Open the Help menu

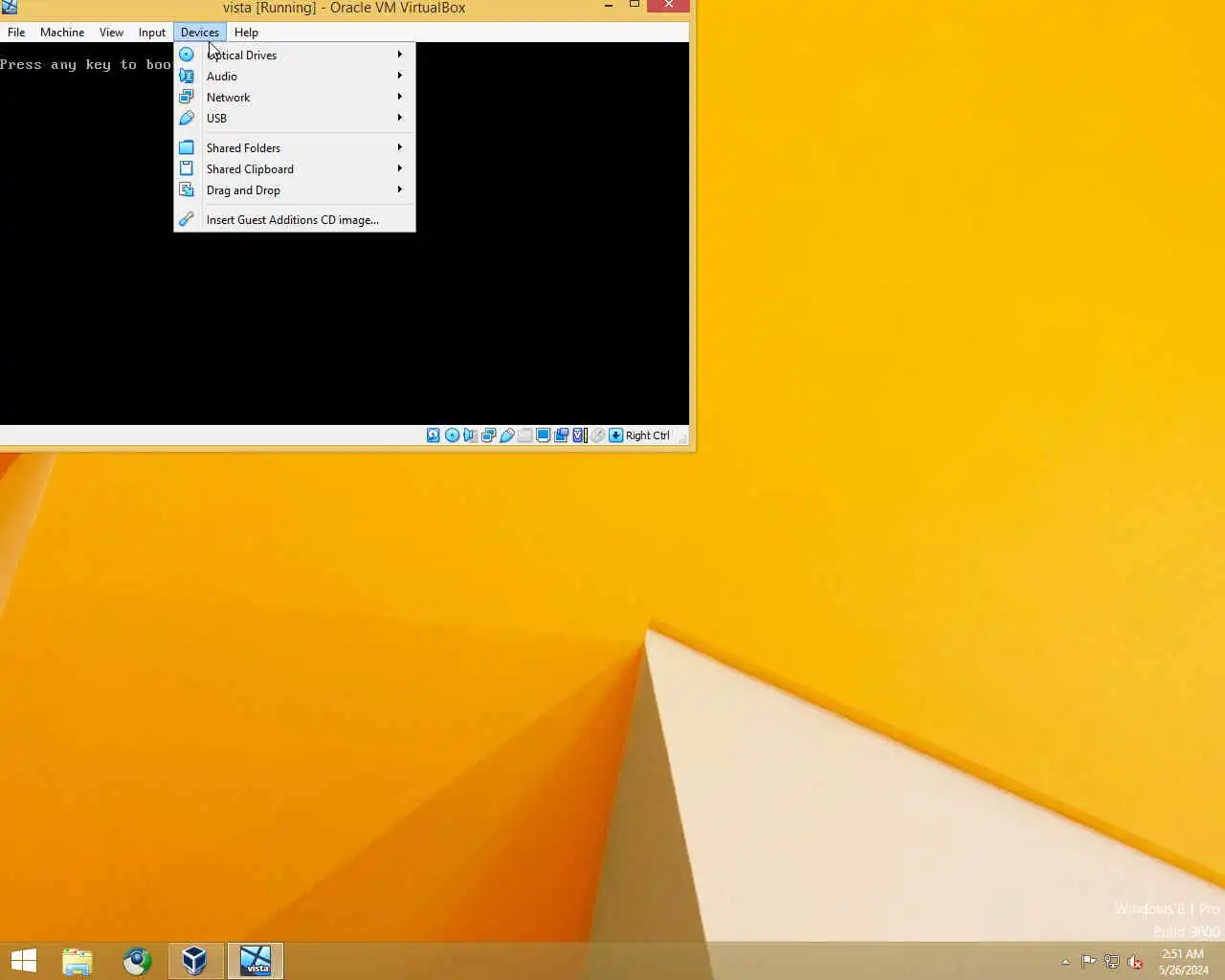point(246,33)
